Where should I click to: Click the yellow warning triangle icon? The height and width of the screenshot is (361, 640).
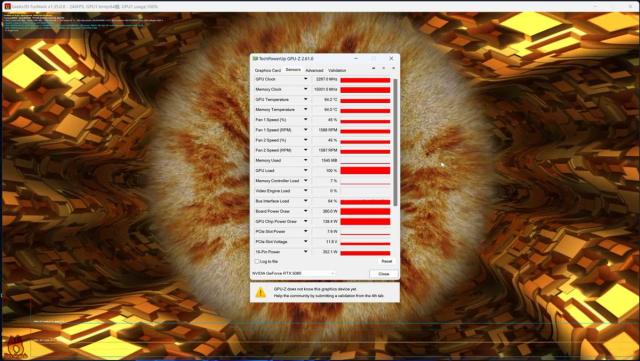260,292
